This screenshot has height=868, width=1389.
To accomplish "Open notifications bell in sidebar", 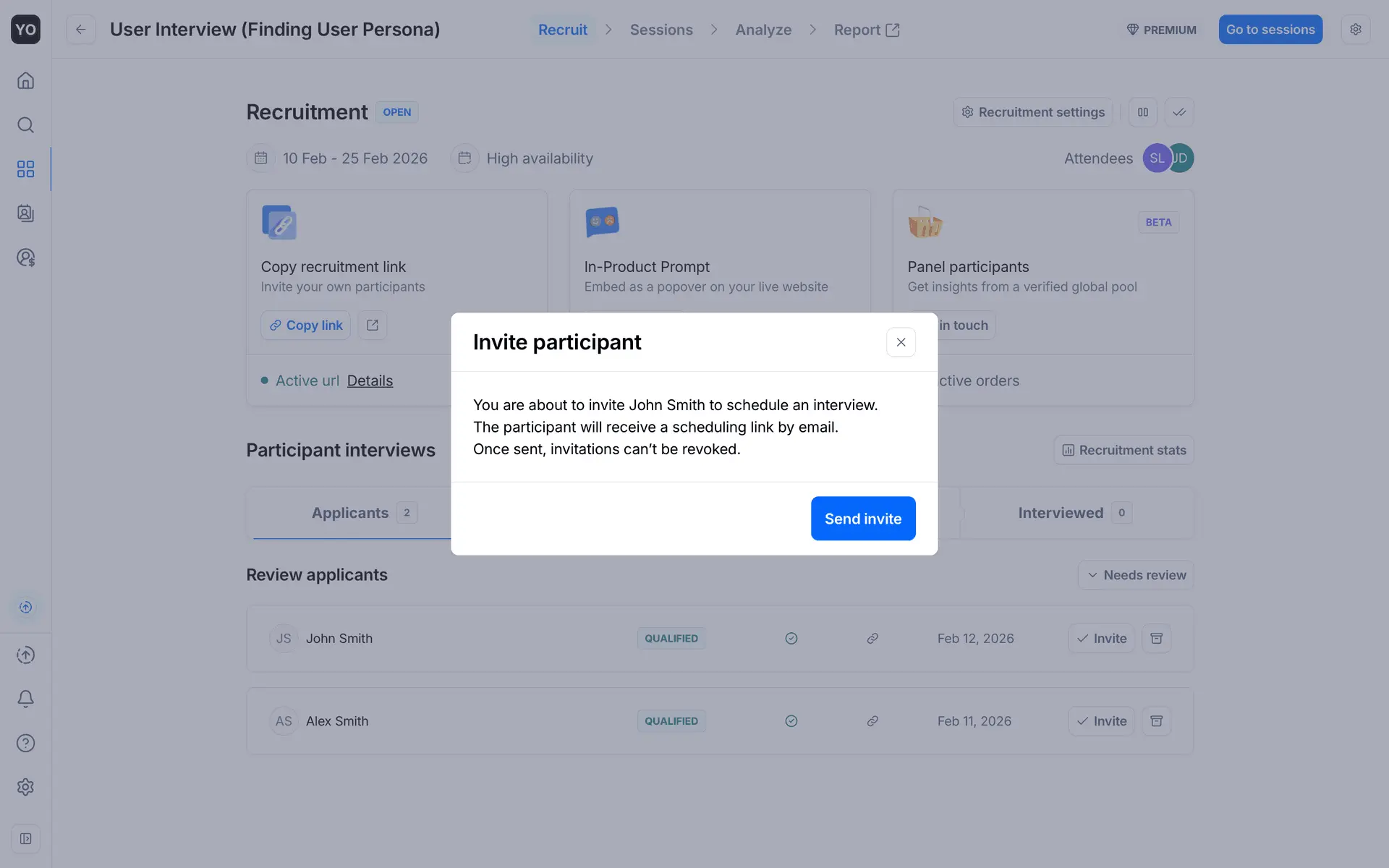I will coord(25,699).
